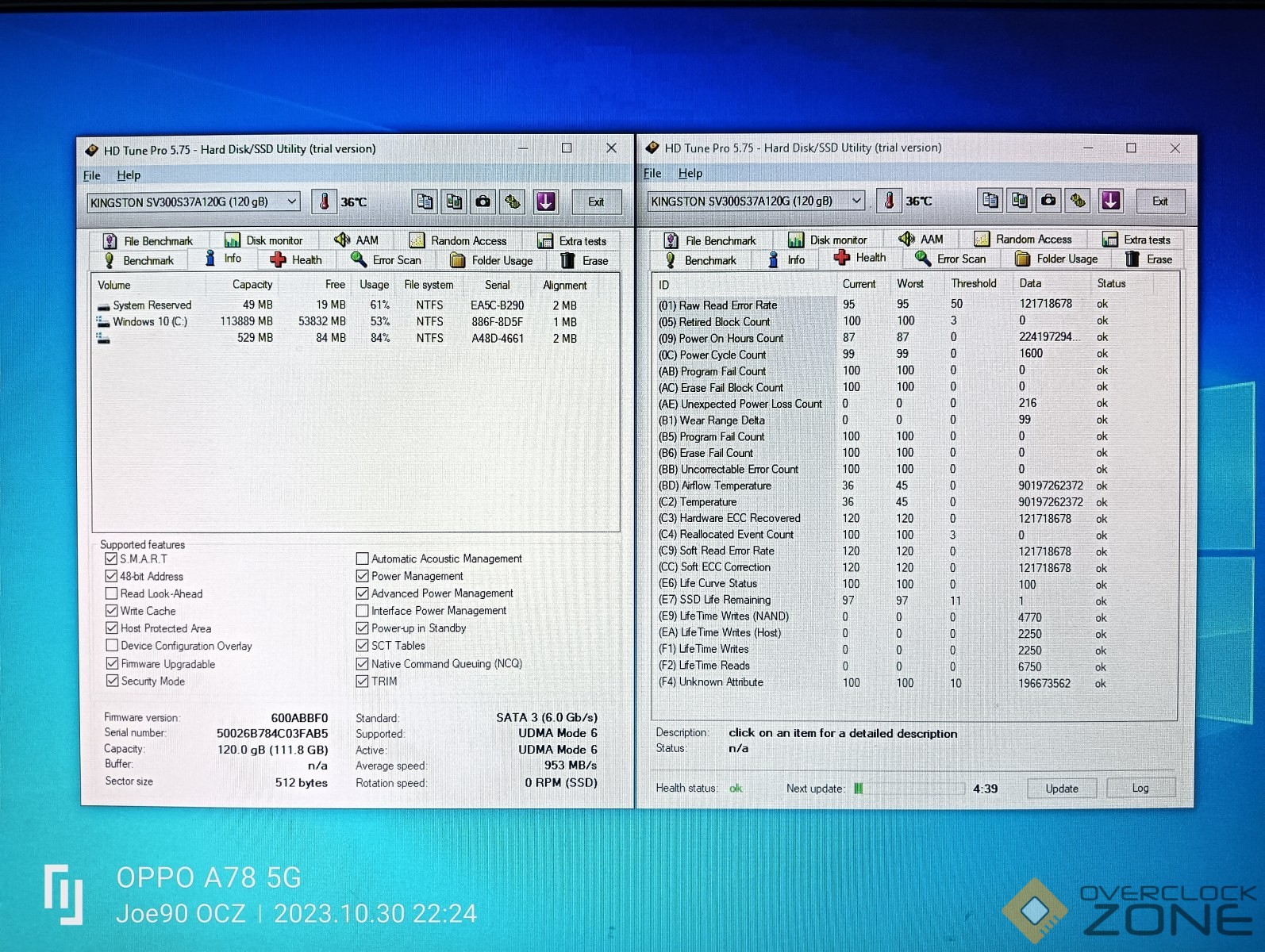The height and width of the screenshot is (952, 1265).
Task: Select the Windows 10 (C:) volume row
Action: tap(355, 321)
